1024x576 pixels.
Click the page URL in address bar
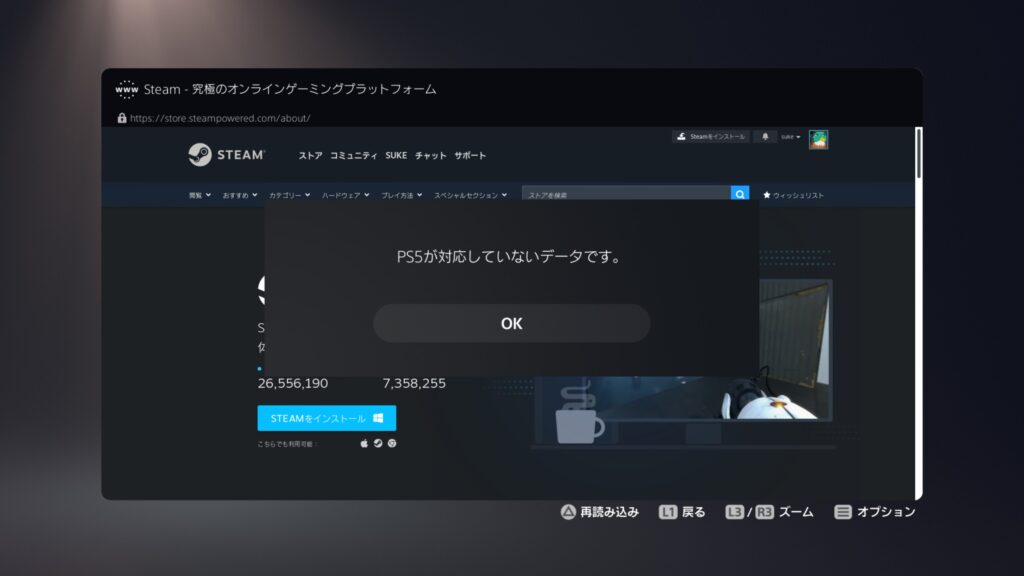(x=220, y=118)
